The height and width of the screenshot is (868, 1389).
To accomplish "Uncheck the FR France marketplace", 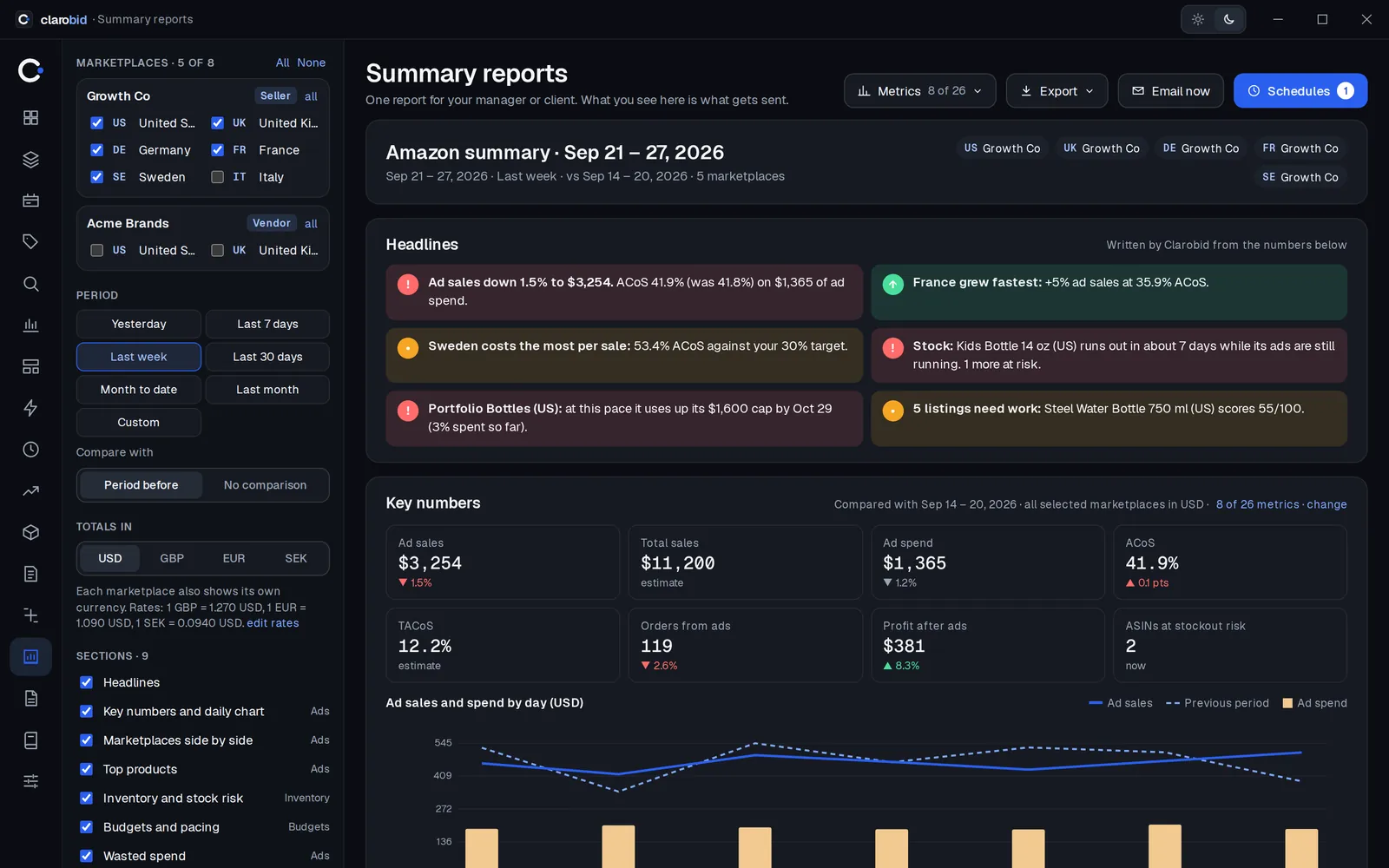I will coord(218,150).
